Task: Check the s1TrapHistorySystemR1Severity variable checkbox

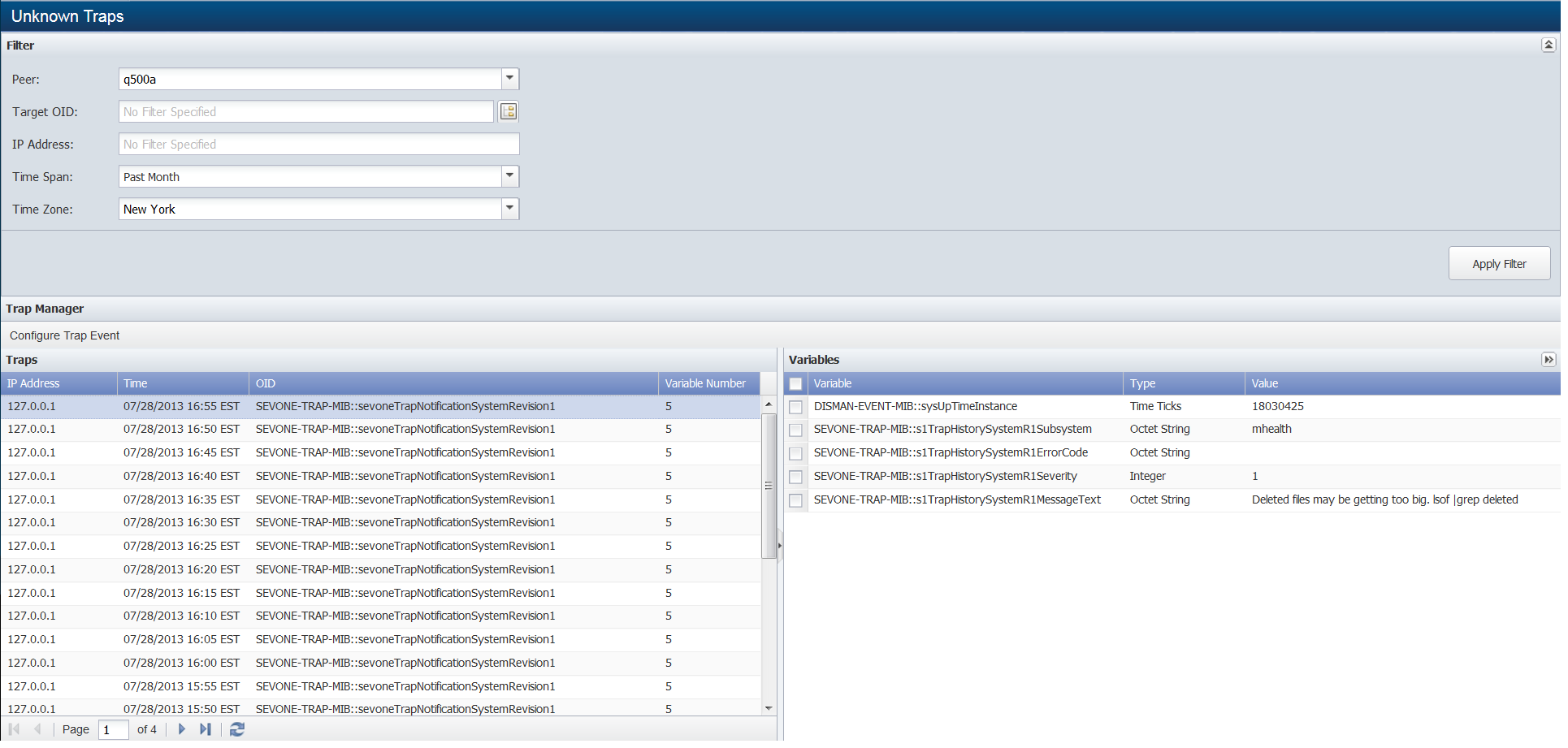Action: tap(795, 477)
